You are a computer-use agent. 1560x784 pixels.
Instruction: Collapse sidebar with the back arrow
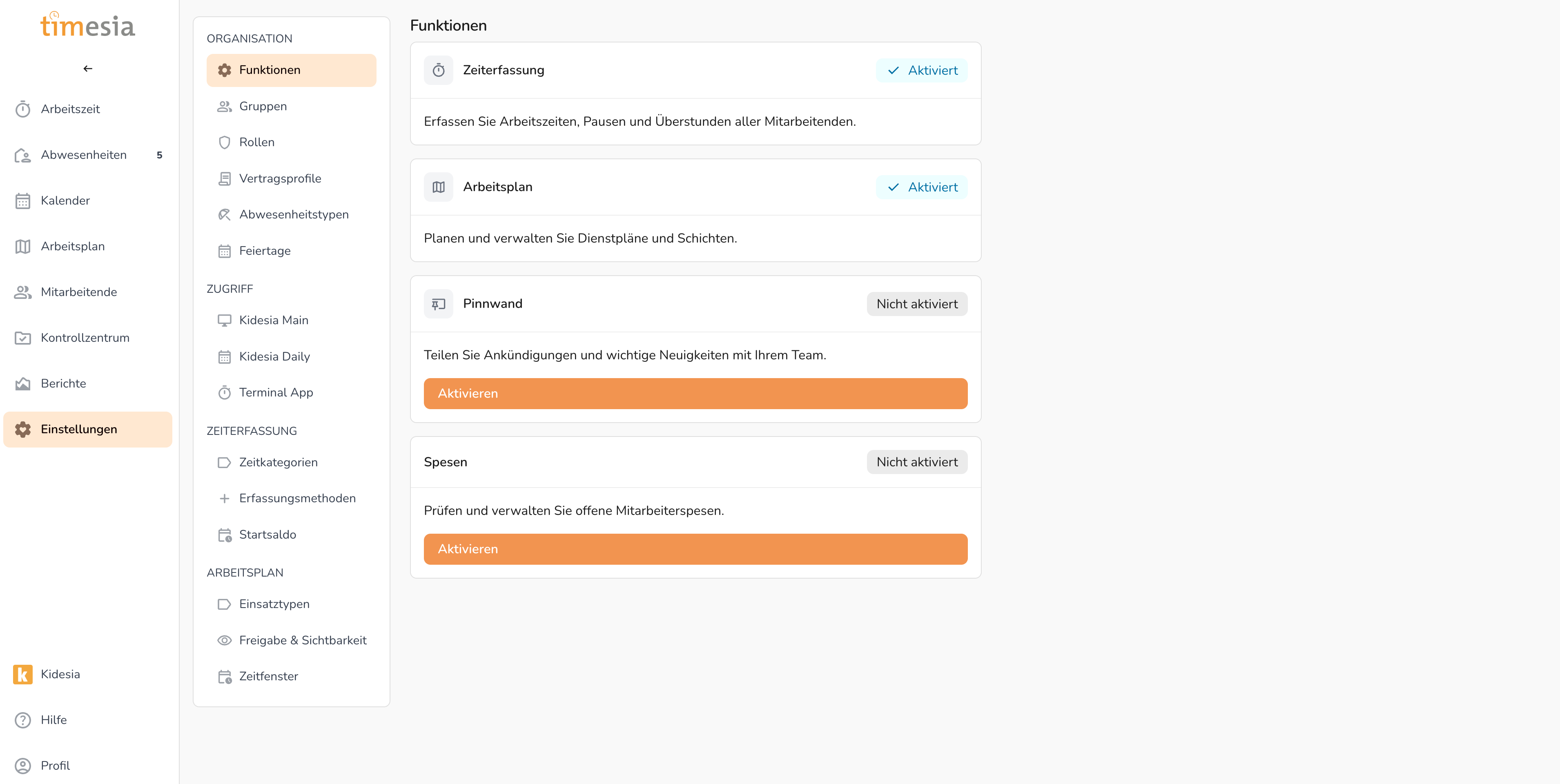tap(88, 69)
